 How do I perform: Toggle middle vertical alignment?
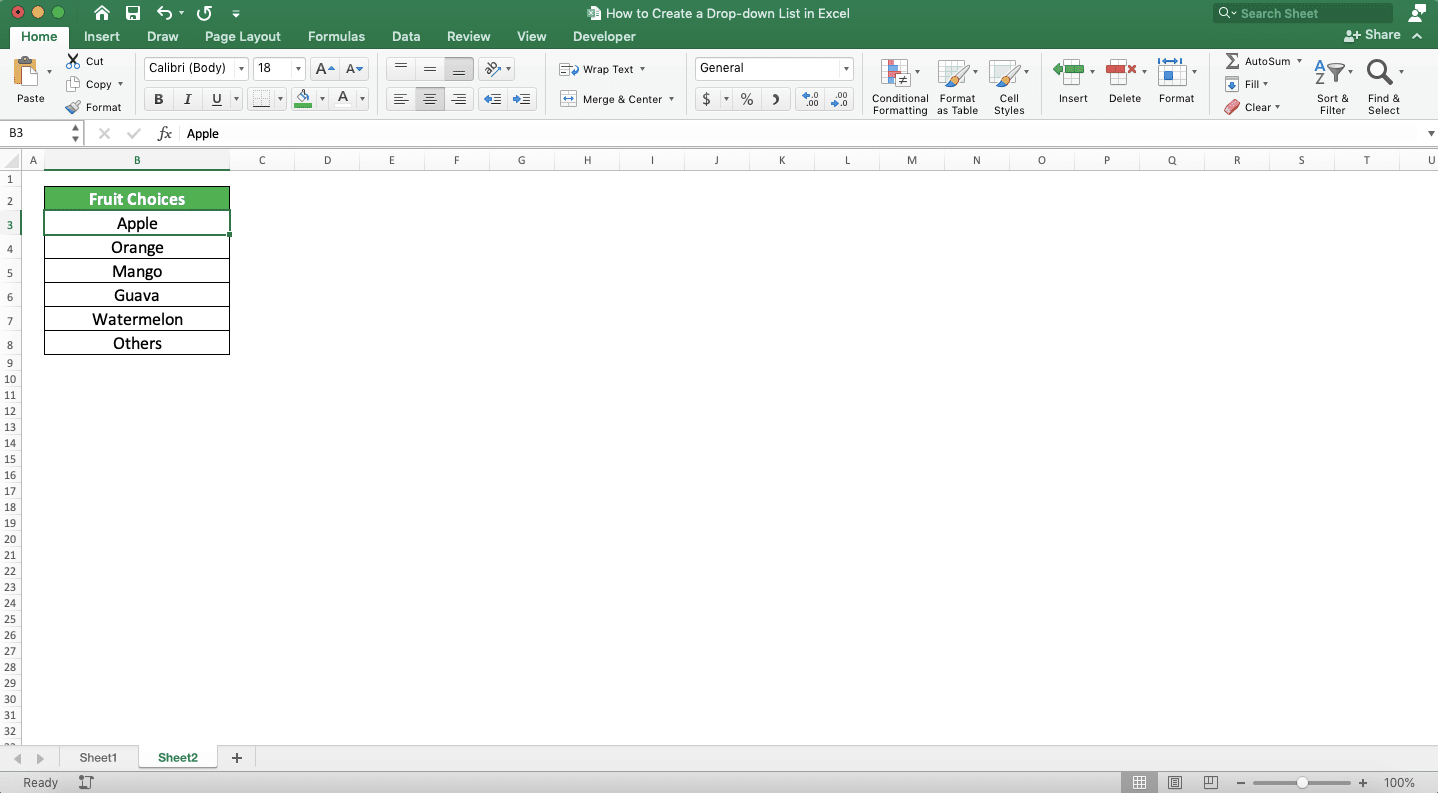[x=430, y=69]
